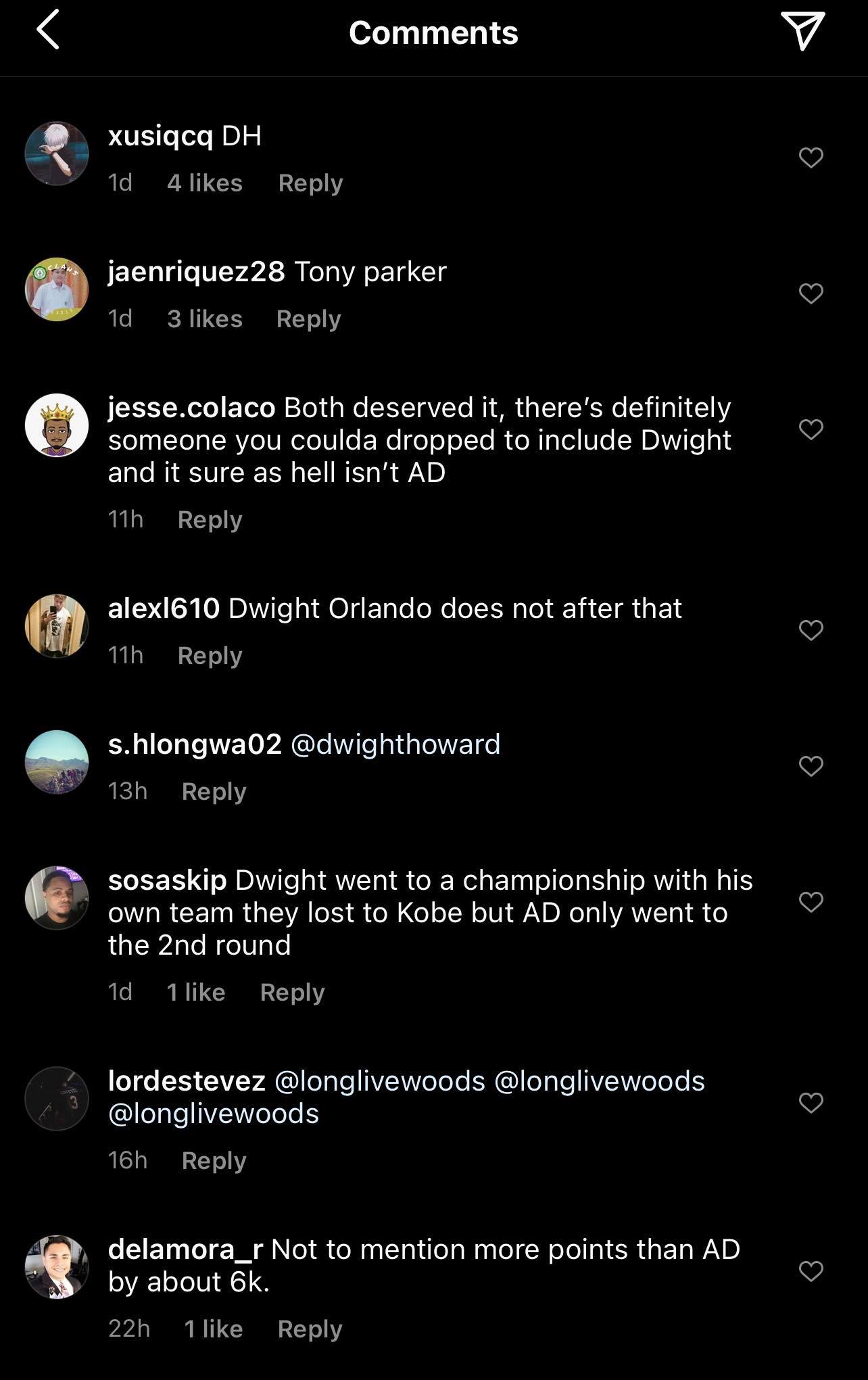Screen dimensions: 868x1380
Task: Go back using the top-left arrow
Action: pyautogui.click(x=48, y=30)
